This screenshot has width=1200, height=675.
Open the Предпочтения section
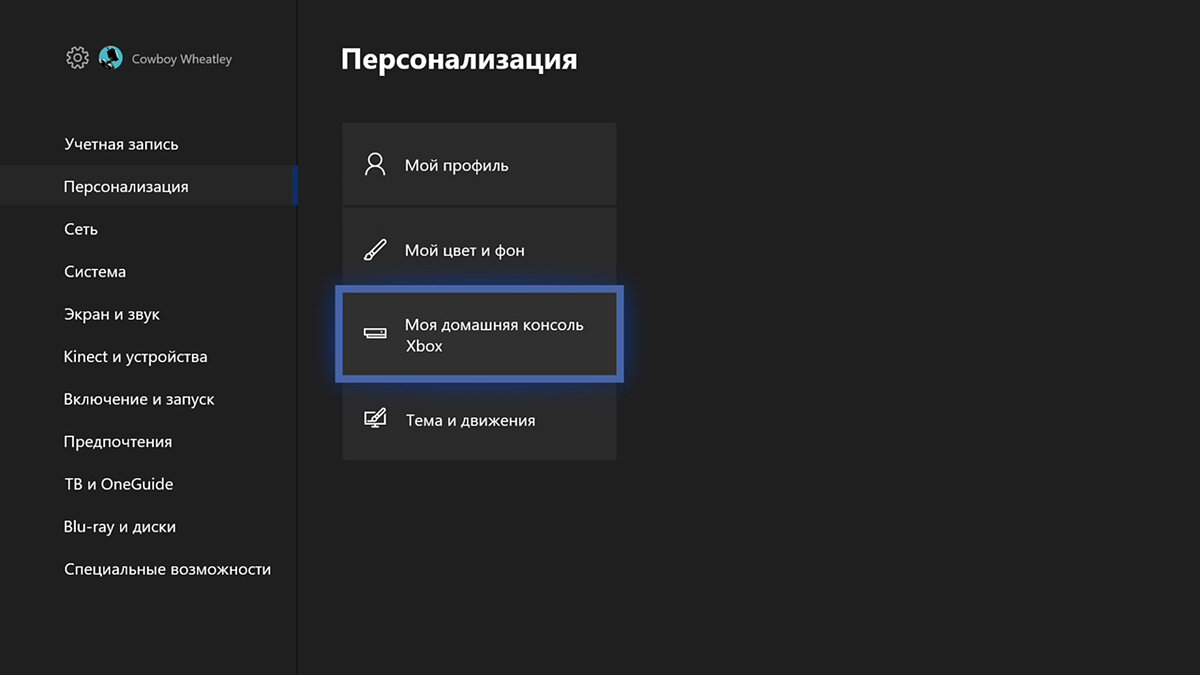[x=118, y=442]
